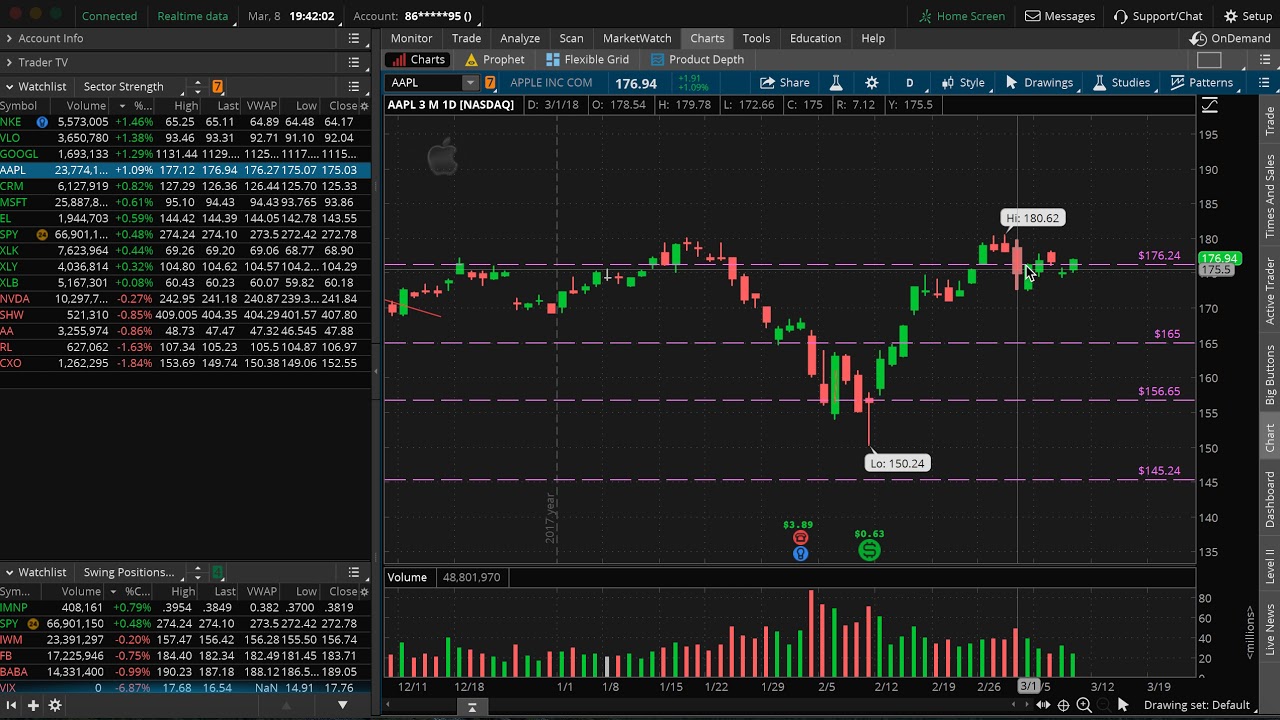Screen dimensions: 1280x720
Task: Open the Prophet subtab
Action: coord(494,60)
